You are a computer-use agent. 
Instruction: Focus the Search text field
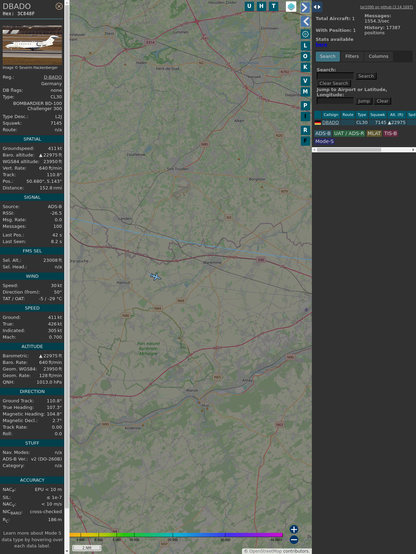click(335, 76)
